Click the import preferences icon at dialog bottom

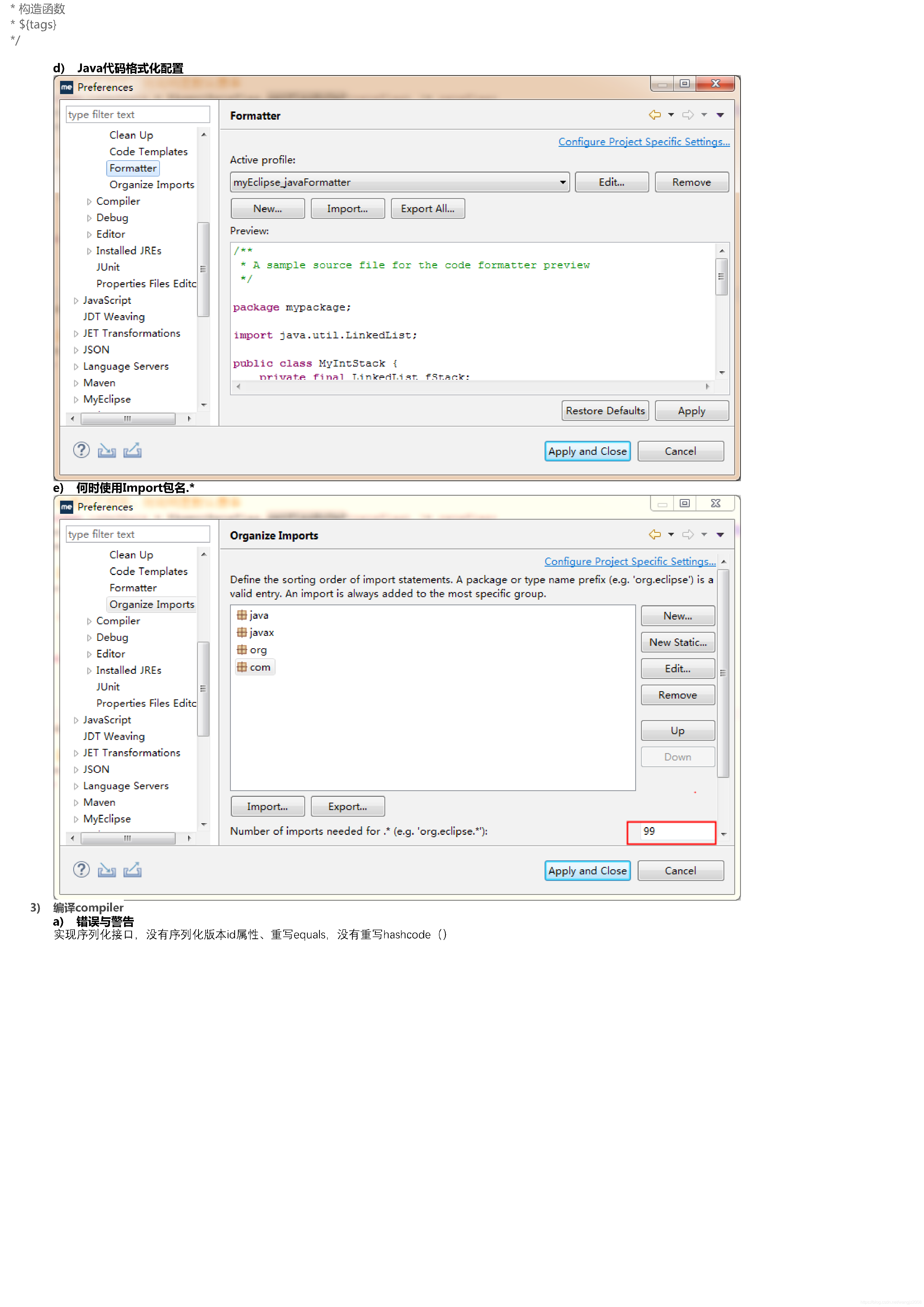(107, 450)
